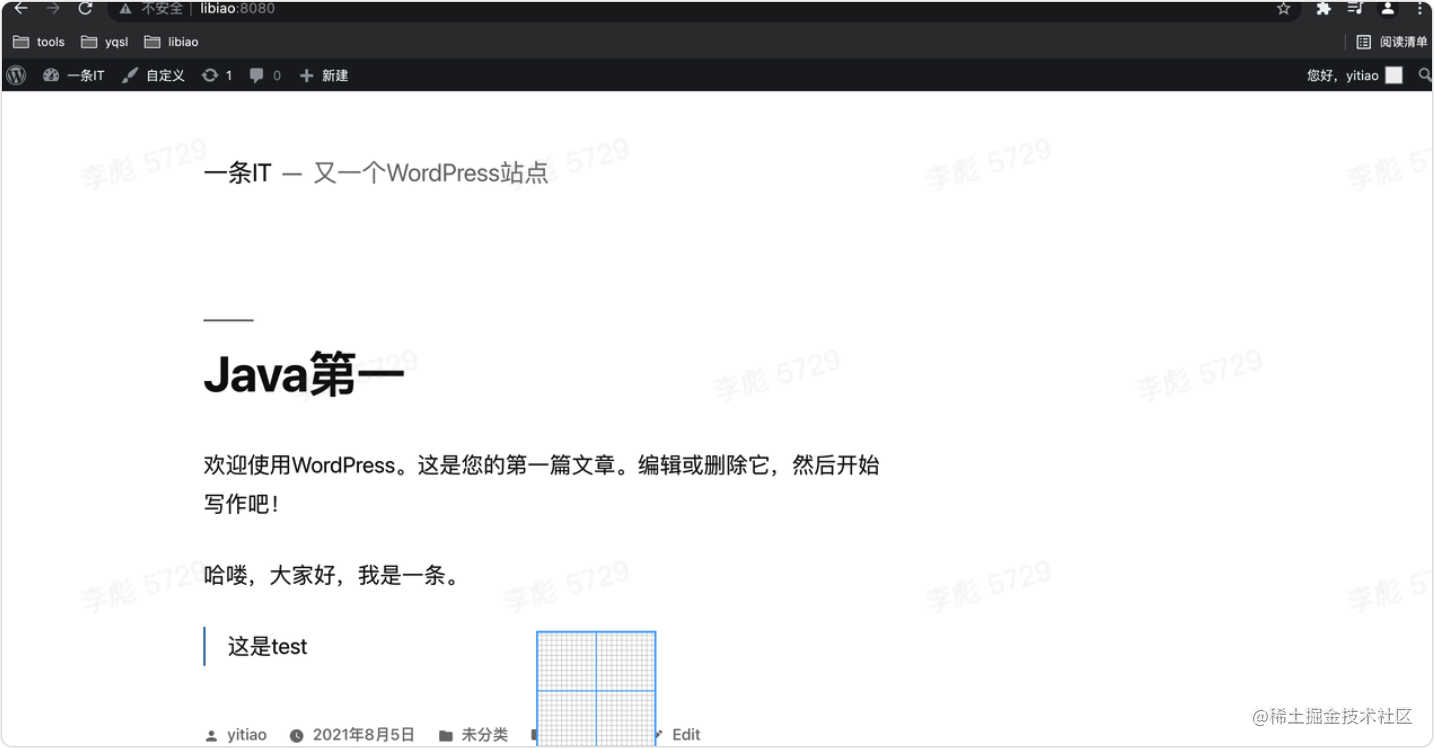The image size is (1434, 748).
Task: Click the not-secure warning triangle icon
Action: pyautogui.click(x=126, y=9)
